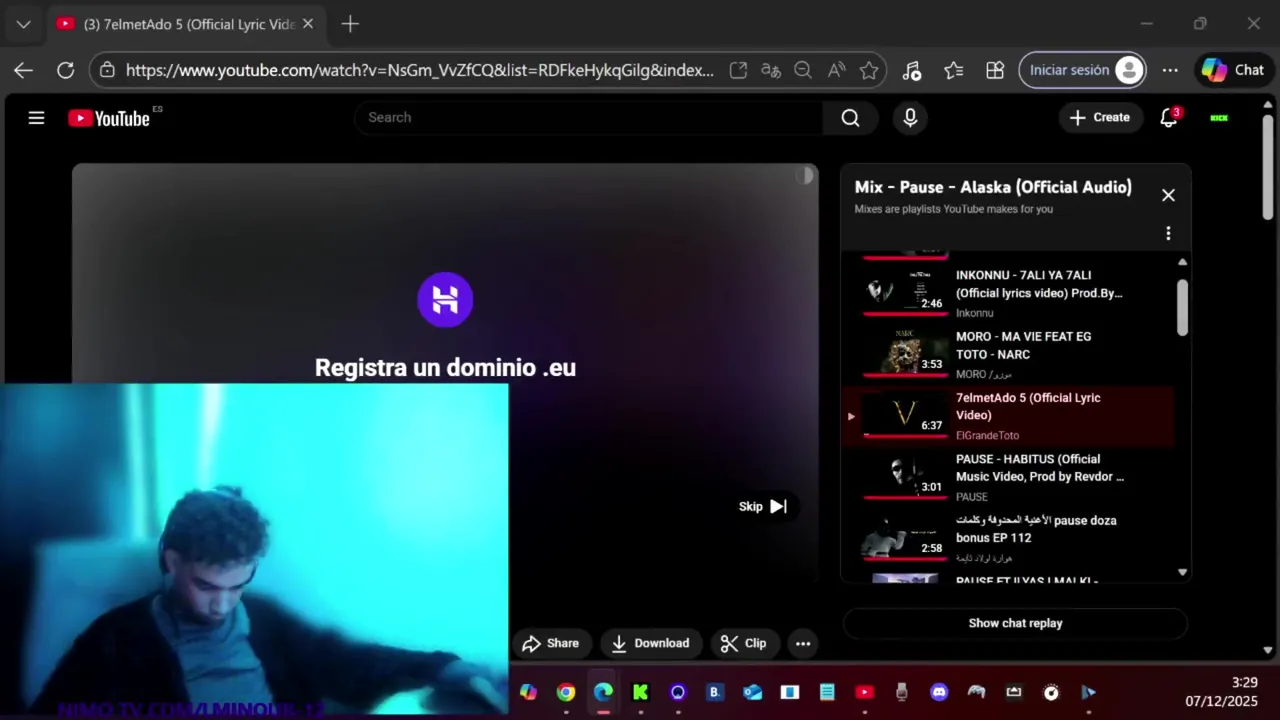Go back in the Edge browser
The width and height of the screenshot is (1280, 720).
23,70
